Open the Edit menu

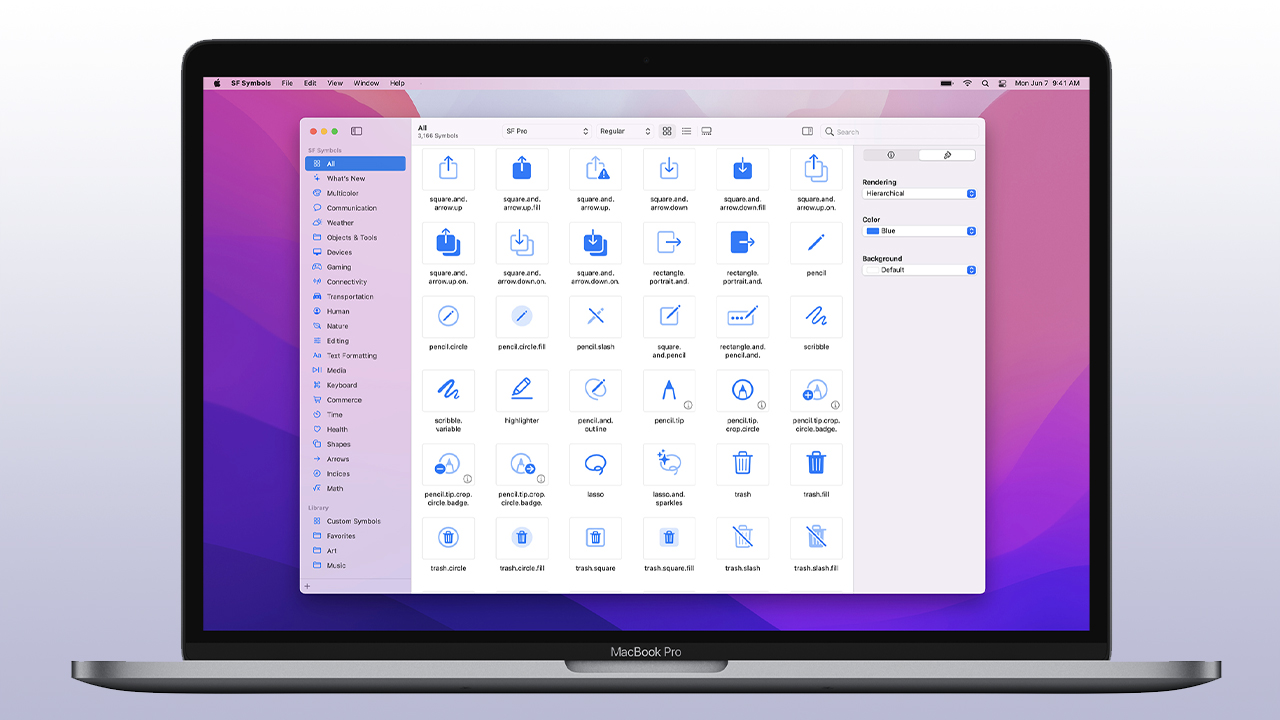[310, 83]
